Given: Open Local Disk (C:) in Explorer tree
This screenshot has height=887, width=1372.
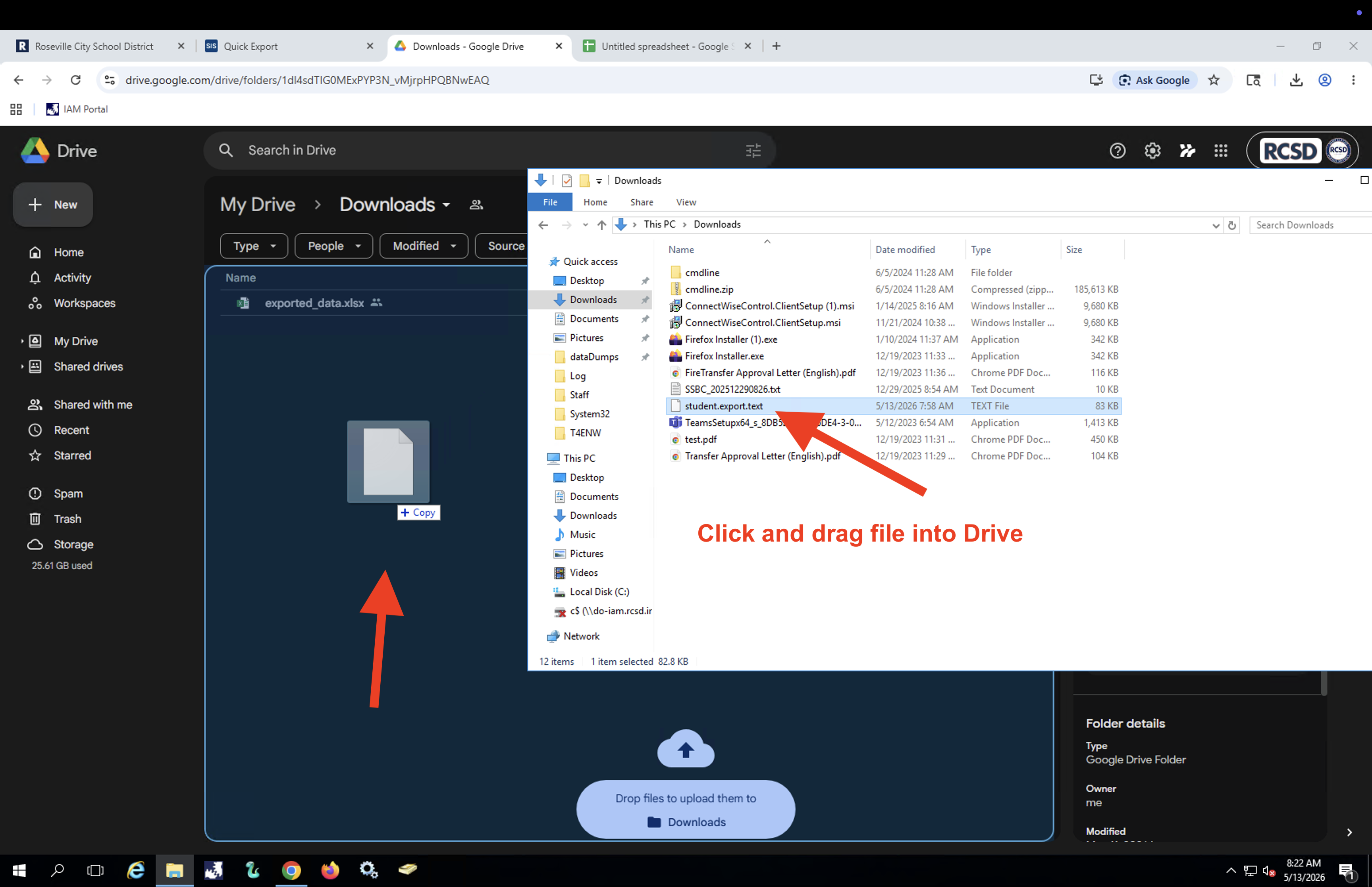Looking at the screenshot, I should 599,592.
